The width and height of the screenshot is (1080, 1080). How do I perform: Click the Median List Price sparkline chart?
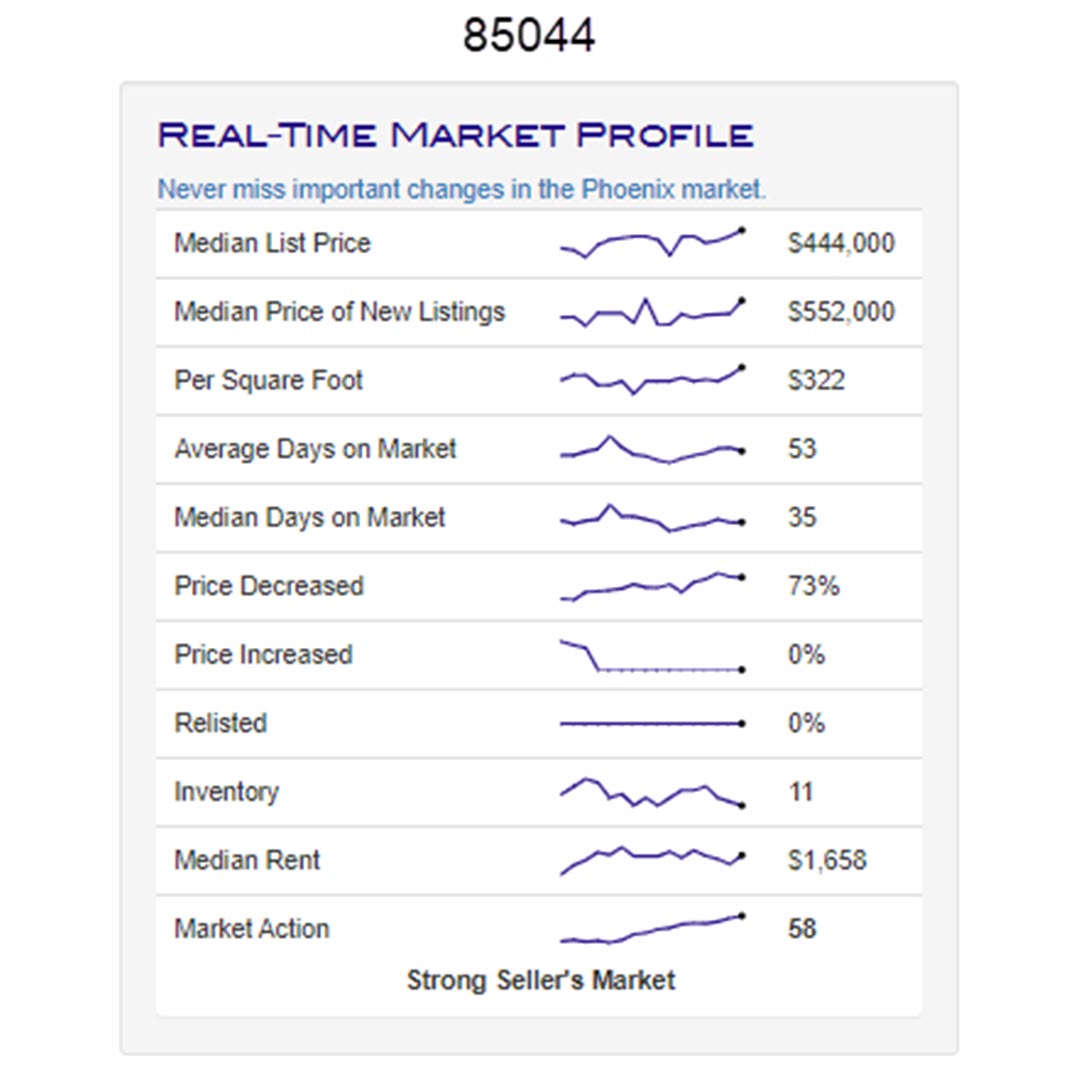pyautogui.click(x=652, y=243)
